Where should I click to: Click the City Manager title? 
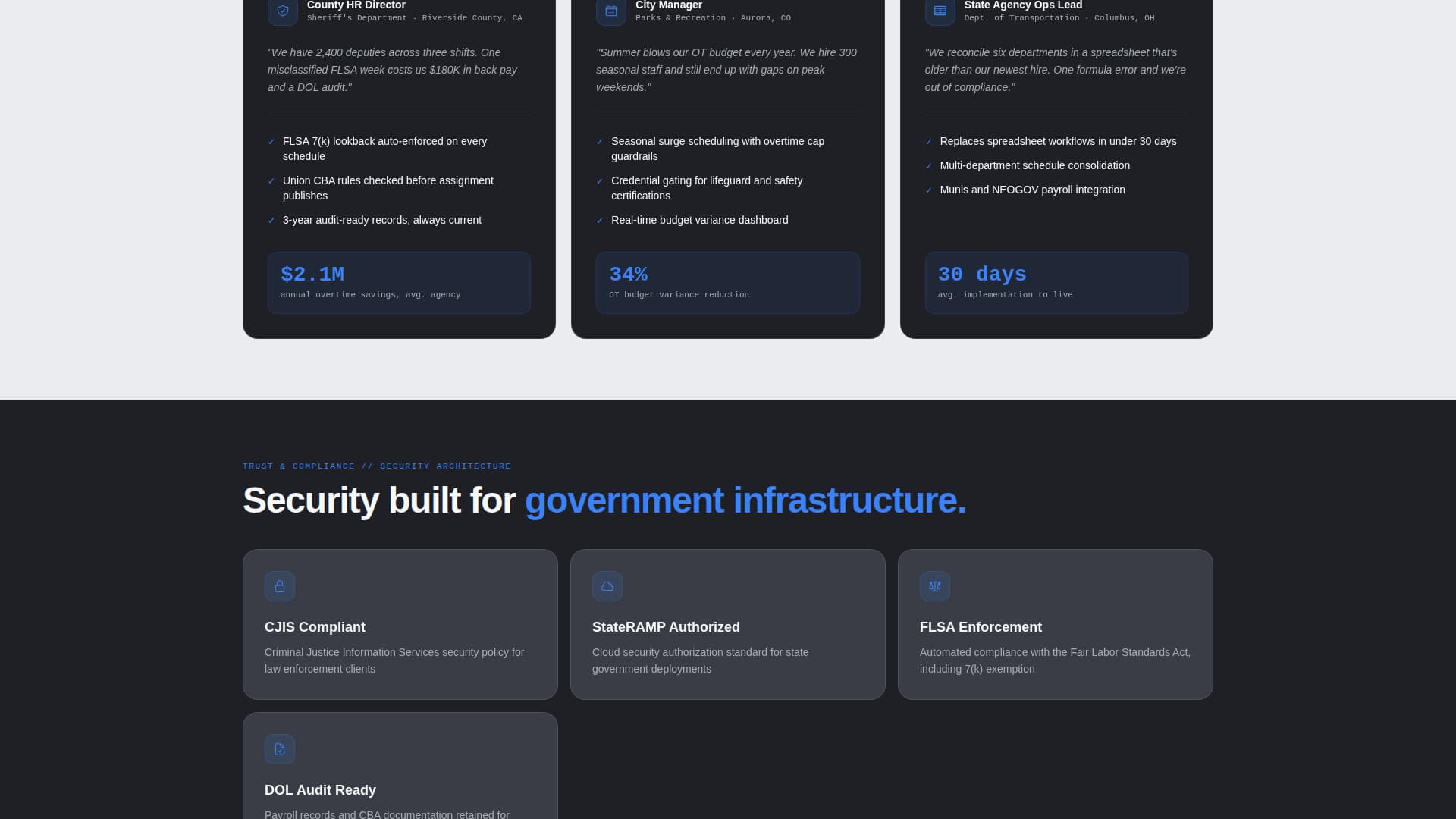(669, 5)
